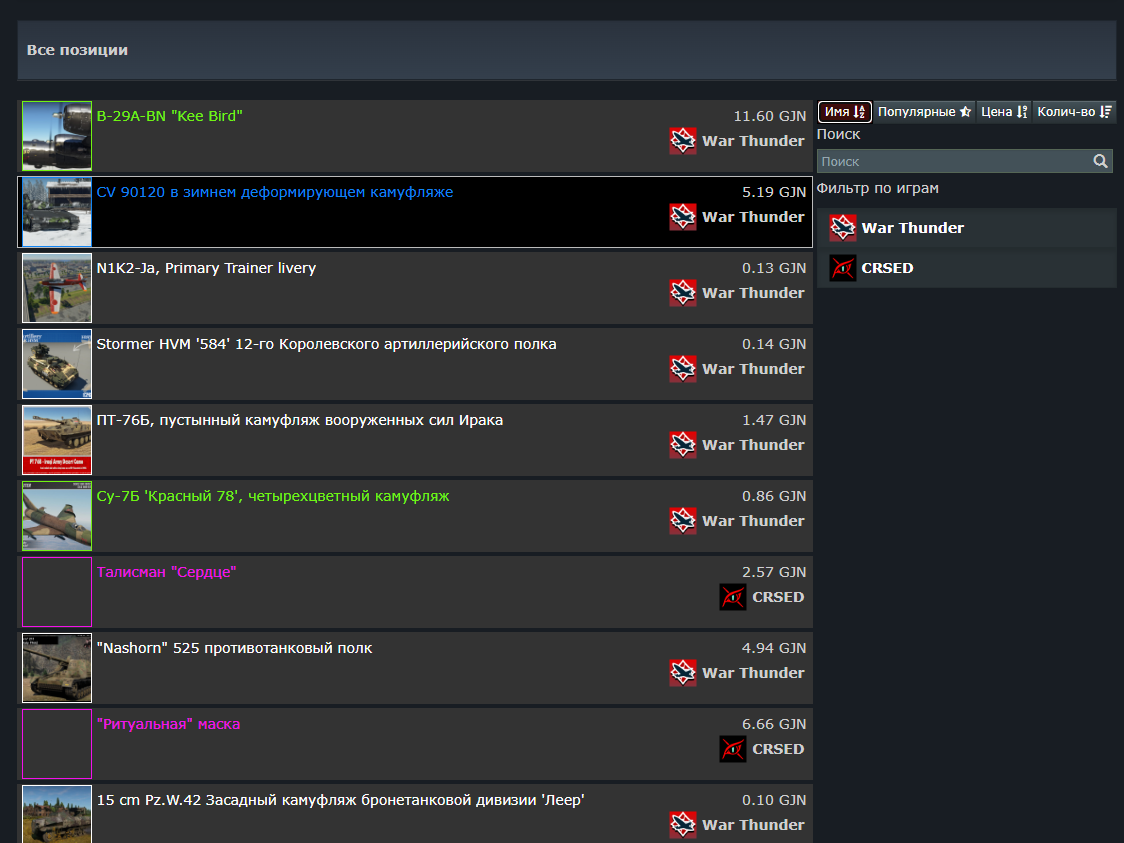Image resolution: width=1124 pixels, height=843 pixels.
Task: Click War Thunder icon in game filter
Action: point(842,228)
